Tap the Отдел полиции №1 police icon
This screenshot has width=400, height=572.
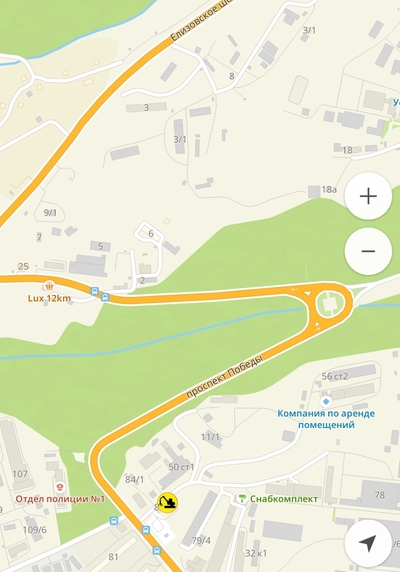point(59,487)
